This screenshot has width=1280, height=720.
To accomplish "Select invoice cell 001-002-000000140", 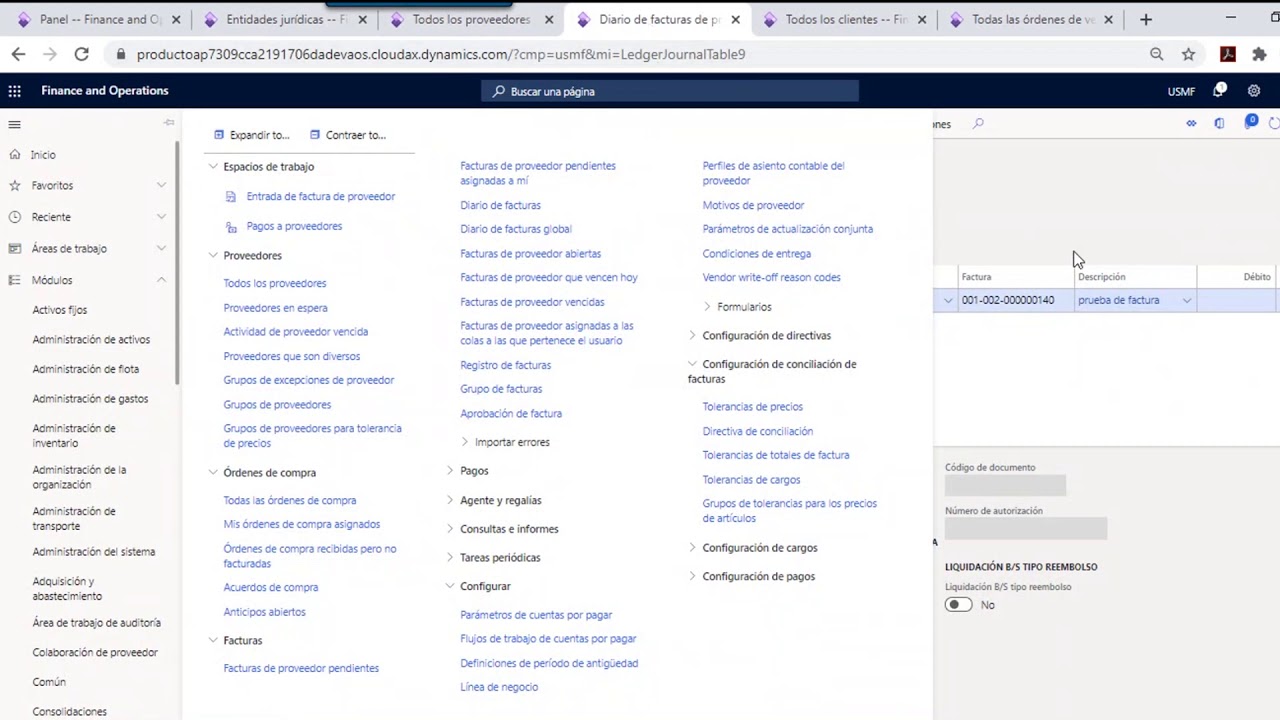I will point(1015,301).
